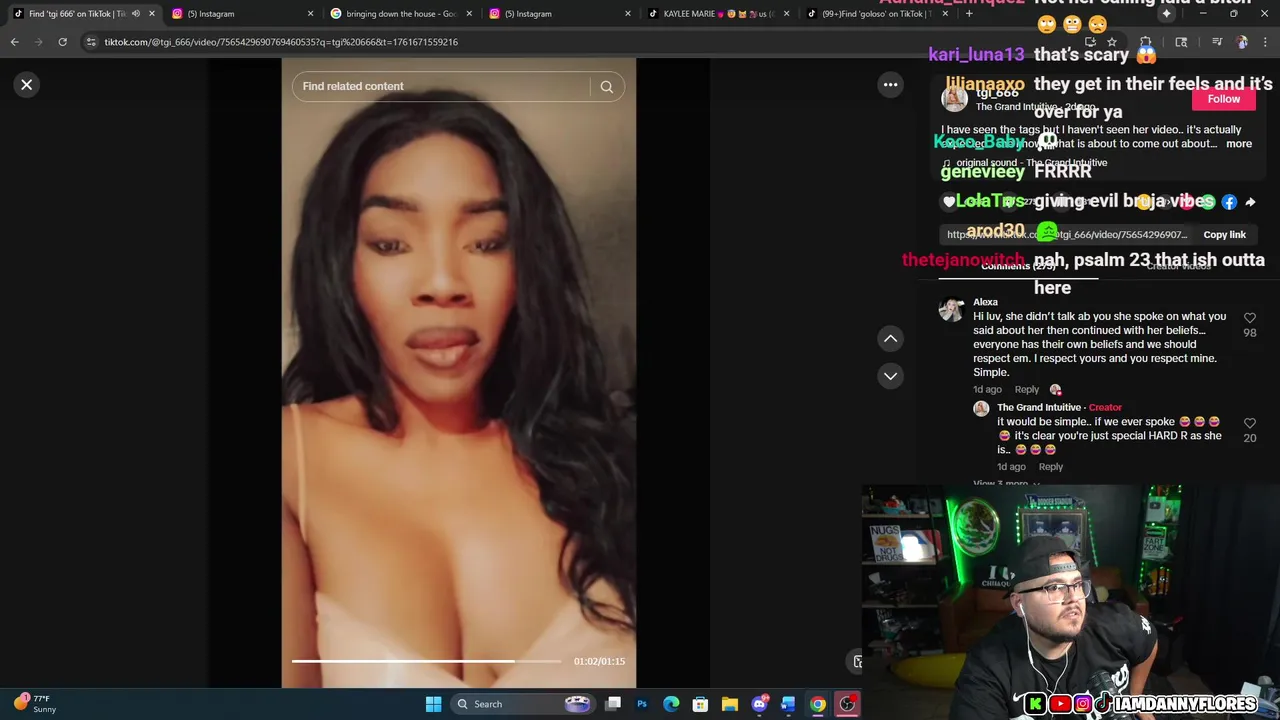Open the weather widget showing 77°F Sunny

pyautogui.click(x=36, y=704)
